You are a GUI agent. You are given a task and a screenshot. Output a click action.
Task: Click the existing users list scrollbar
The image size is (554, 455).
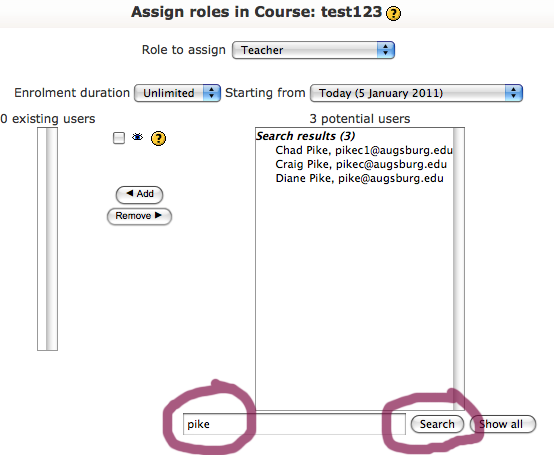52,239
